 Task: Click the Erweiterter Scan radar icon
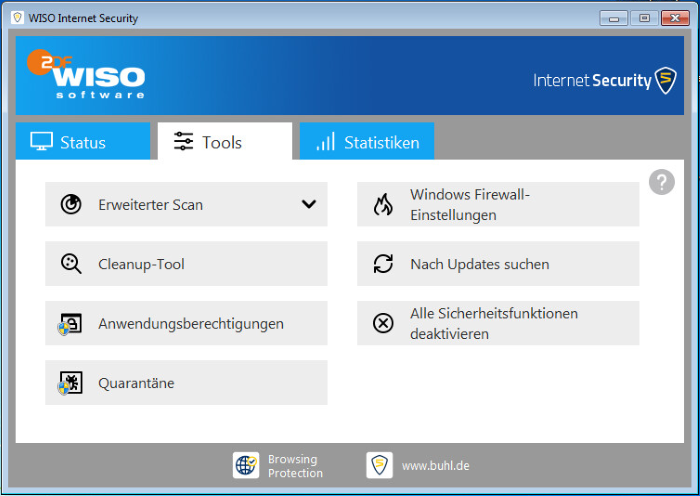[71, 205]
